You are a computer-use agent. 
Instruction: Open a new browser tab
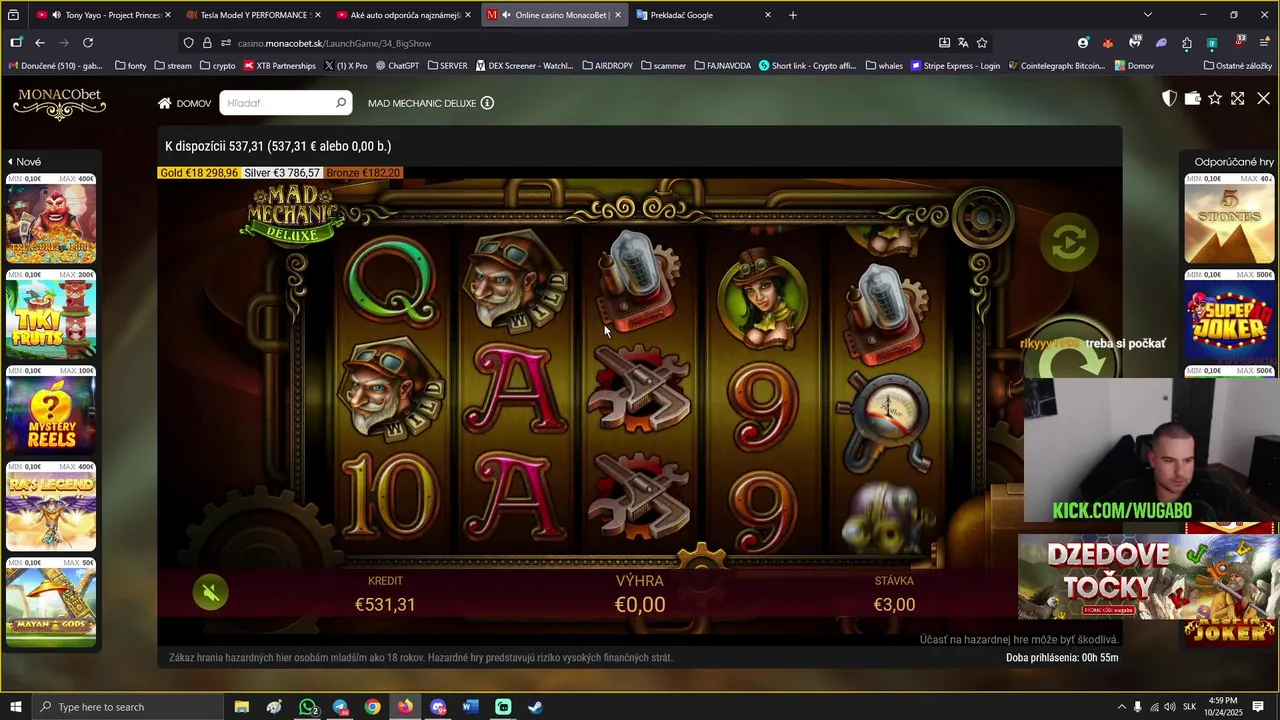793,15
